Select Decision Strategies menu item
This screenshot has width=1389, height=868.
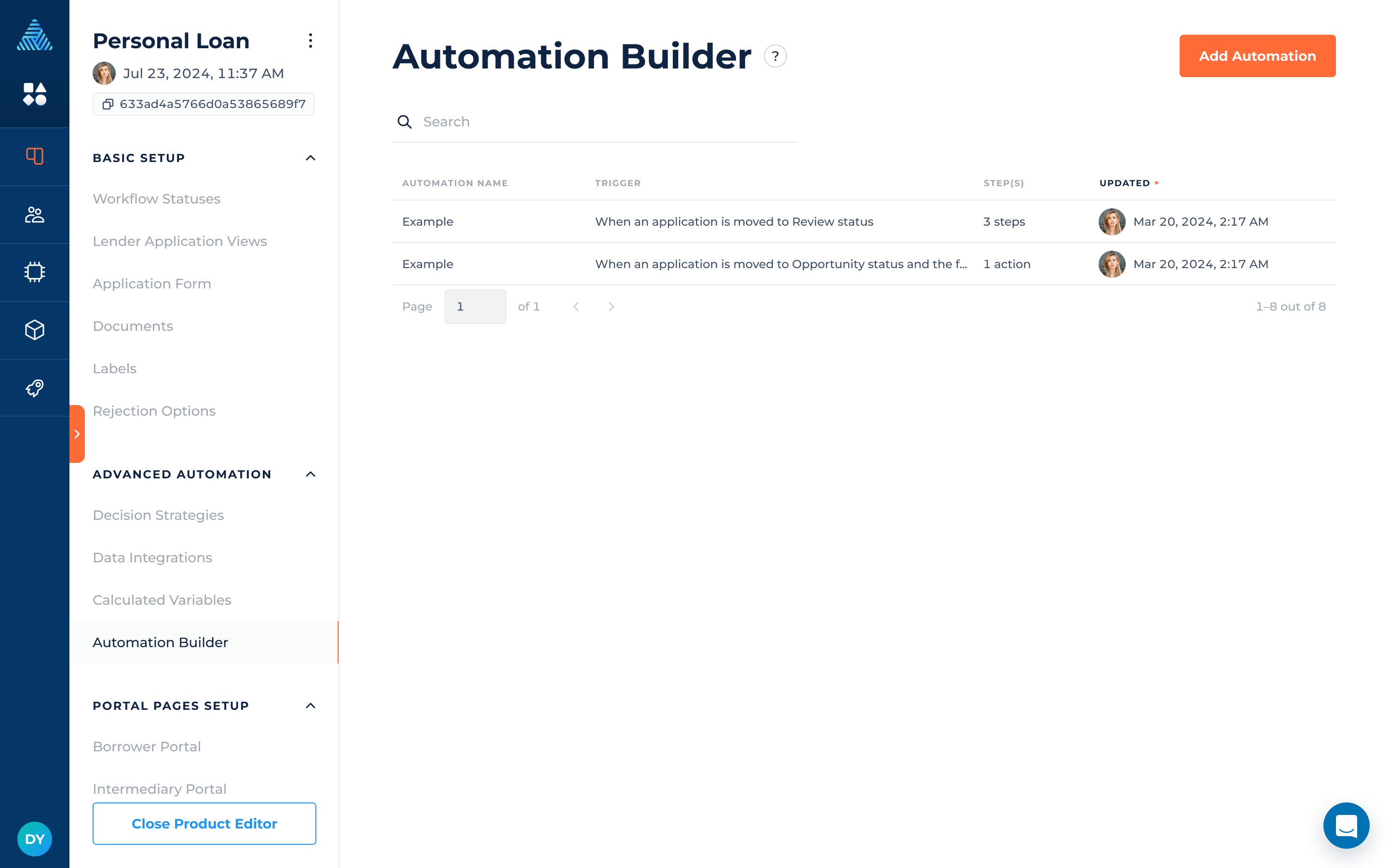pyautogui.click(x=158, y=515)
